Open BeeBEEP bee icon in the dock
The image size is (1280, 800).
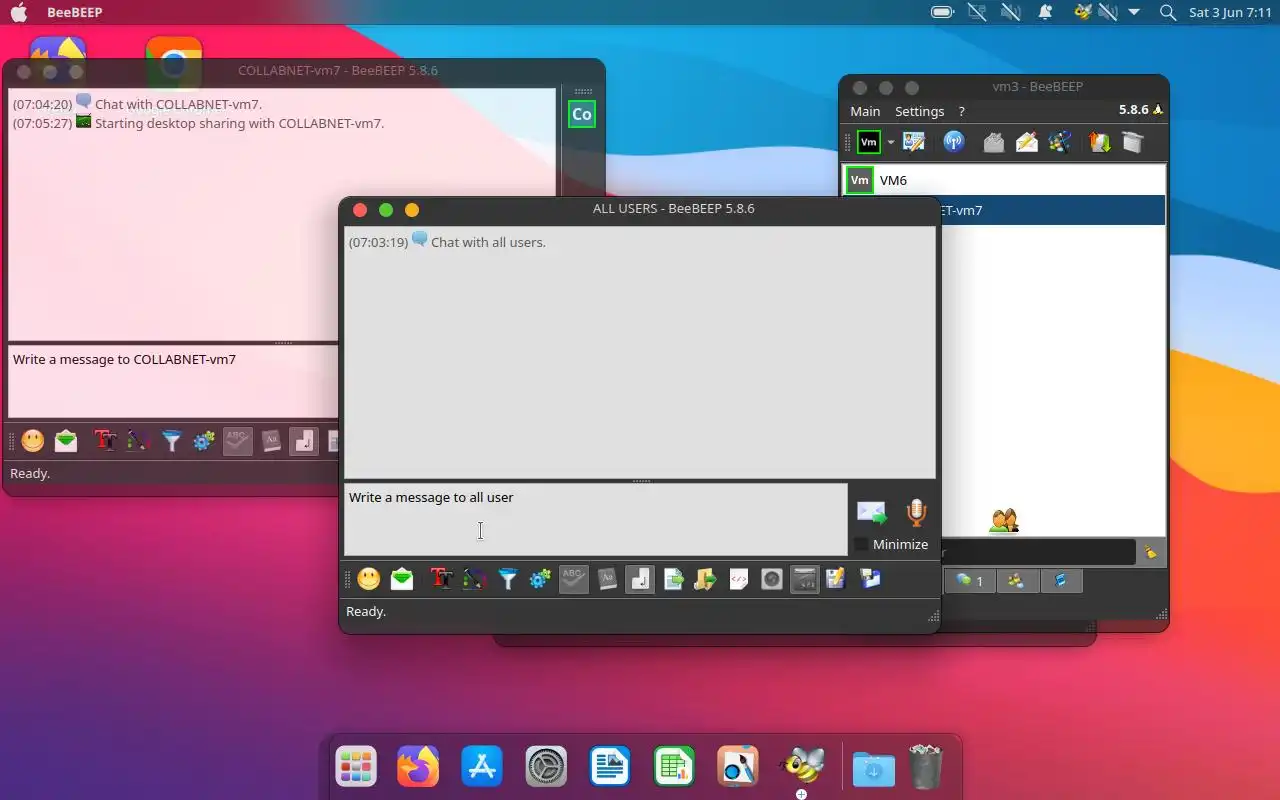click(802, 767)
